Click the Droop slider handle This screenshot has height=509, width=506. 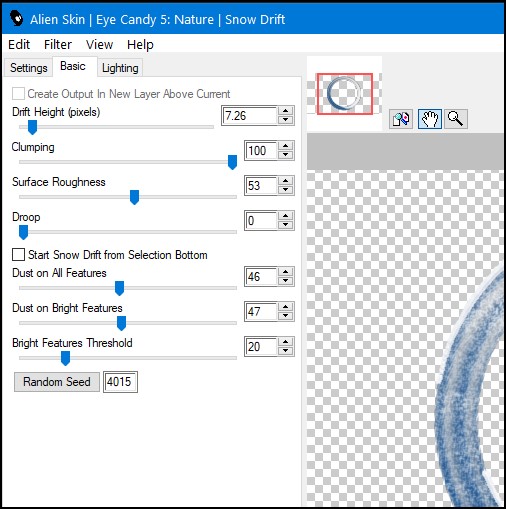(23, 232)
